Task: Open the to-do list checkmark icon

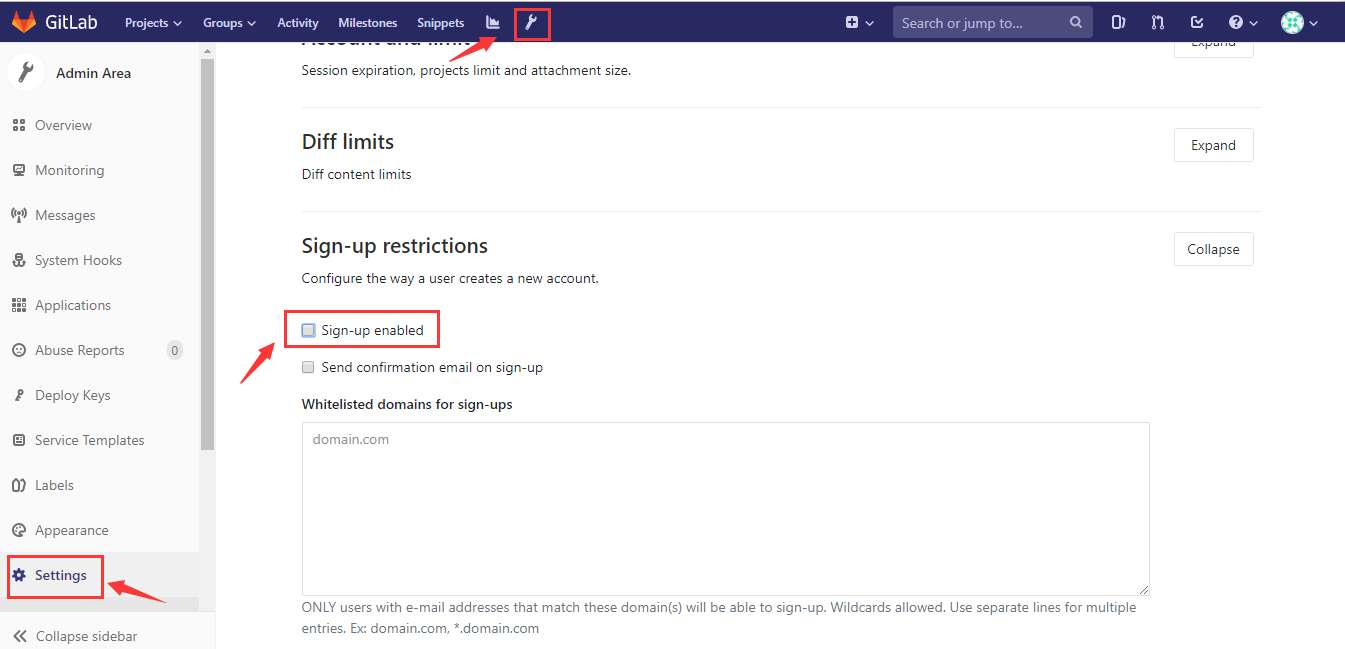Action: 1197,23
